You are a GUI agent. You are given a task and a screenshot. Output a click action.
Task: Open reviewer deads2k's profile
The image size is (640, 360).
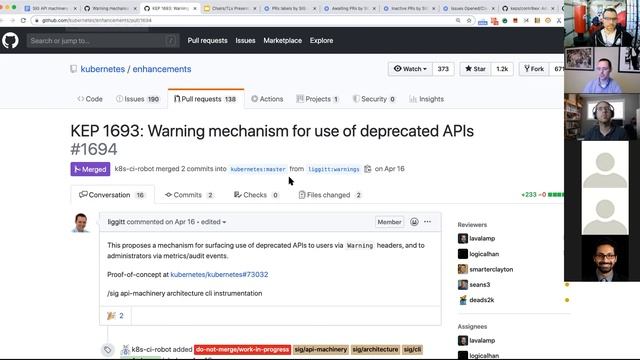point(482,300)
